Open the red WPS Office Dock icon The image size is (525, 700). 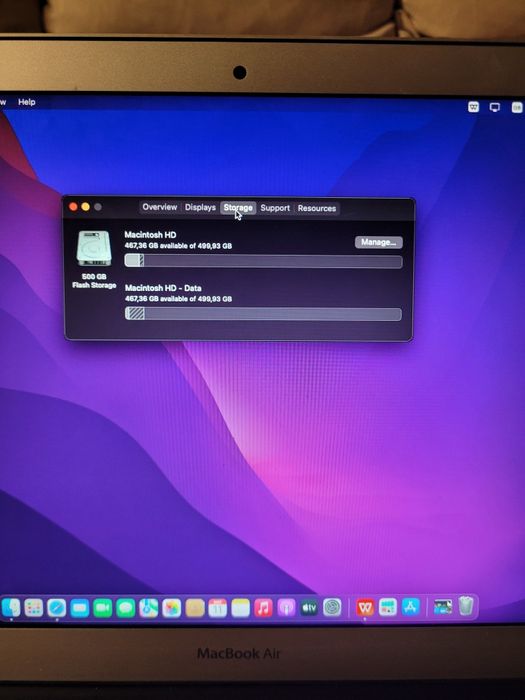click(365, 607)
